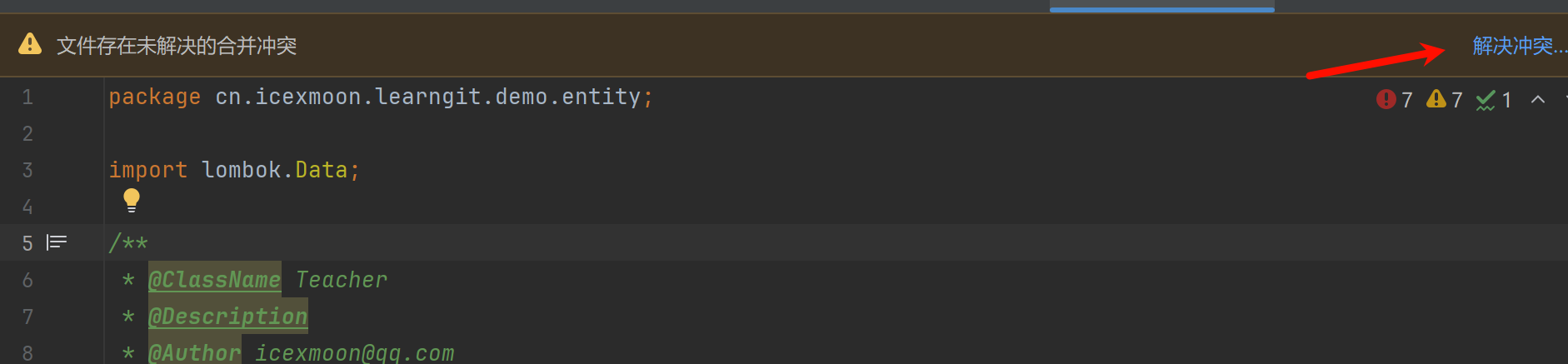Open the yellow light bulb quick-fix menu
The width and height of the screenshot is (1568, 364).
tap(132, 200)
